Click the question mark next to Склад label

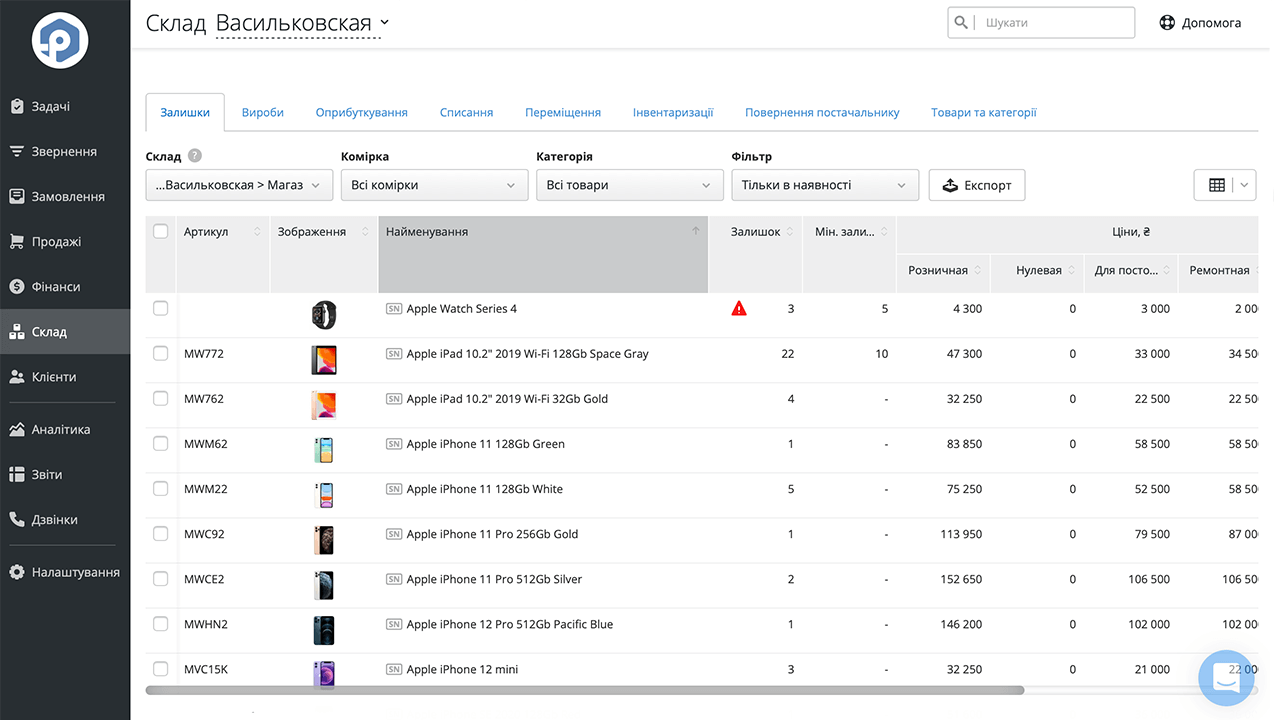click(x=195, y=156)
